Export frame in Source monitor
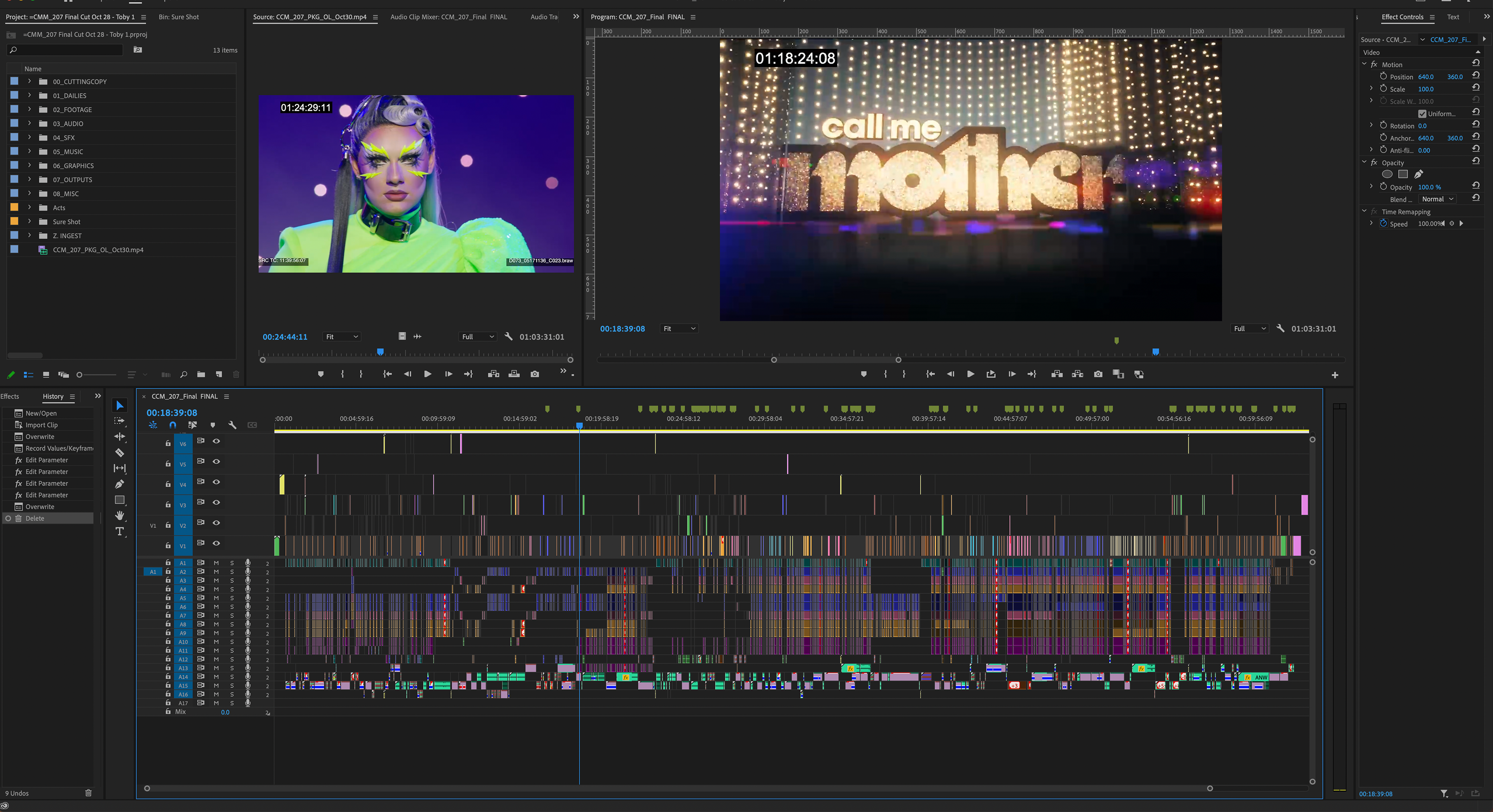 tap(534, 374)
